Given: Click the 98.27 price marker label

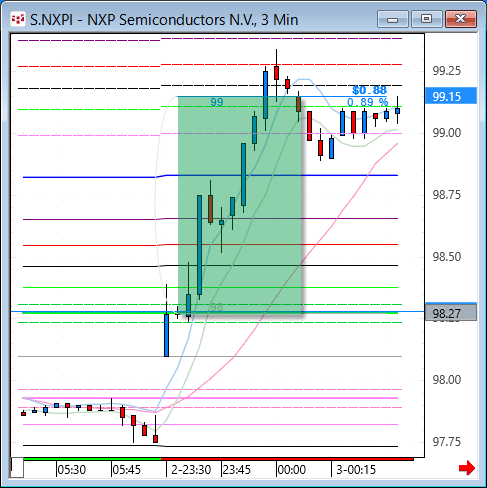Looking at the screenshot, I should click(451, 313).
